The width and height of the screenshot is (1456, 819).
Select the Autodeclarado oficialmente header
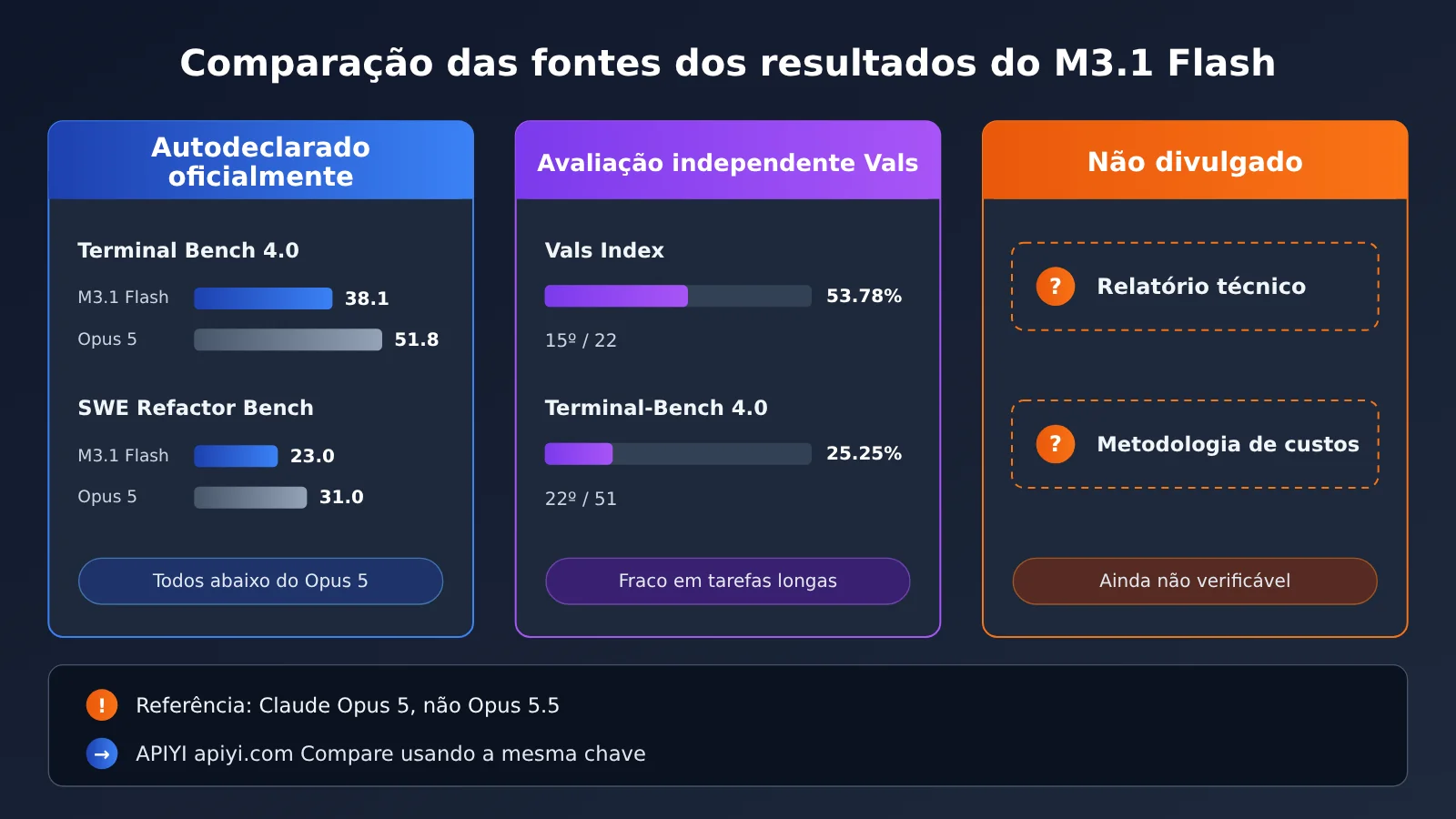(x=261, y=161)
